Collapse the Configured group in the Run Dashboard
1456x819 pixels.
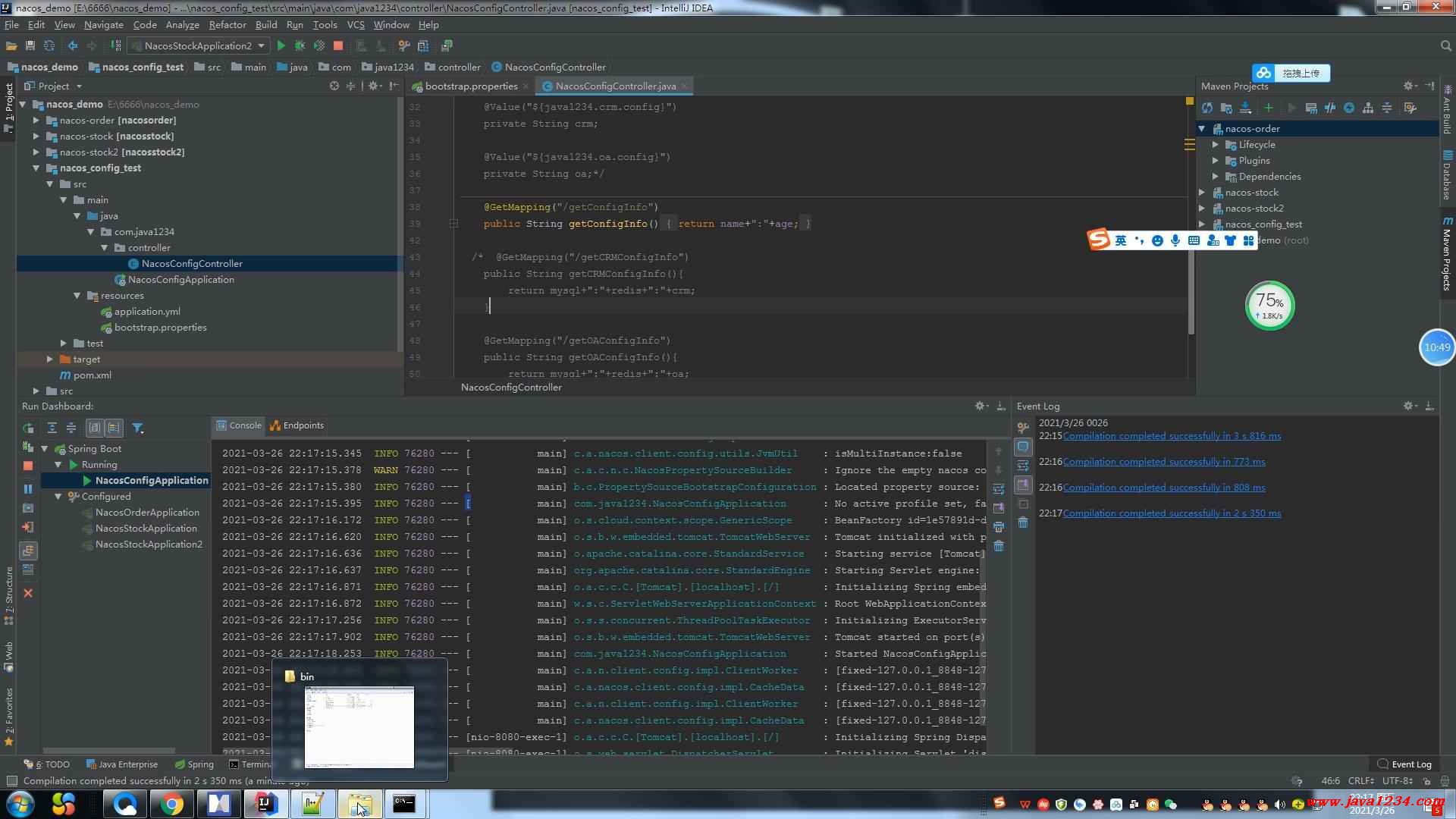click(x=58, y=496)
